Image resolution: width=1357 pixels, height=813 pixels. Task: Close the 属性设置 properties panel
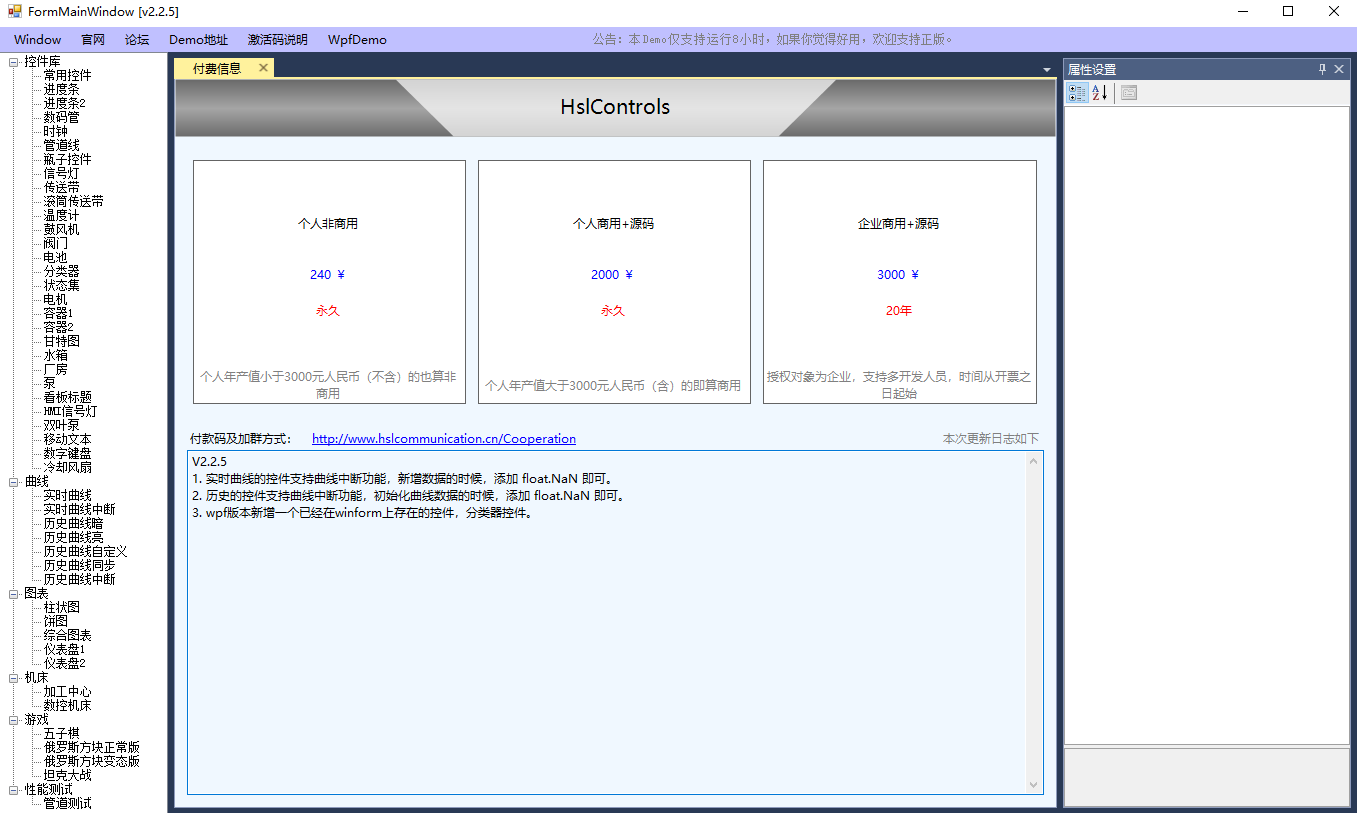coord(1339,69)
